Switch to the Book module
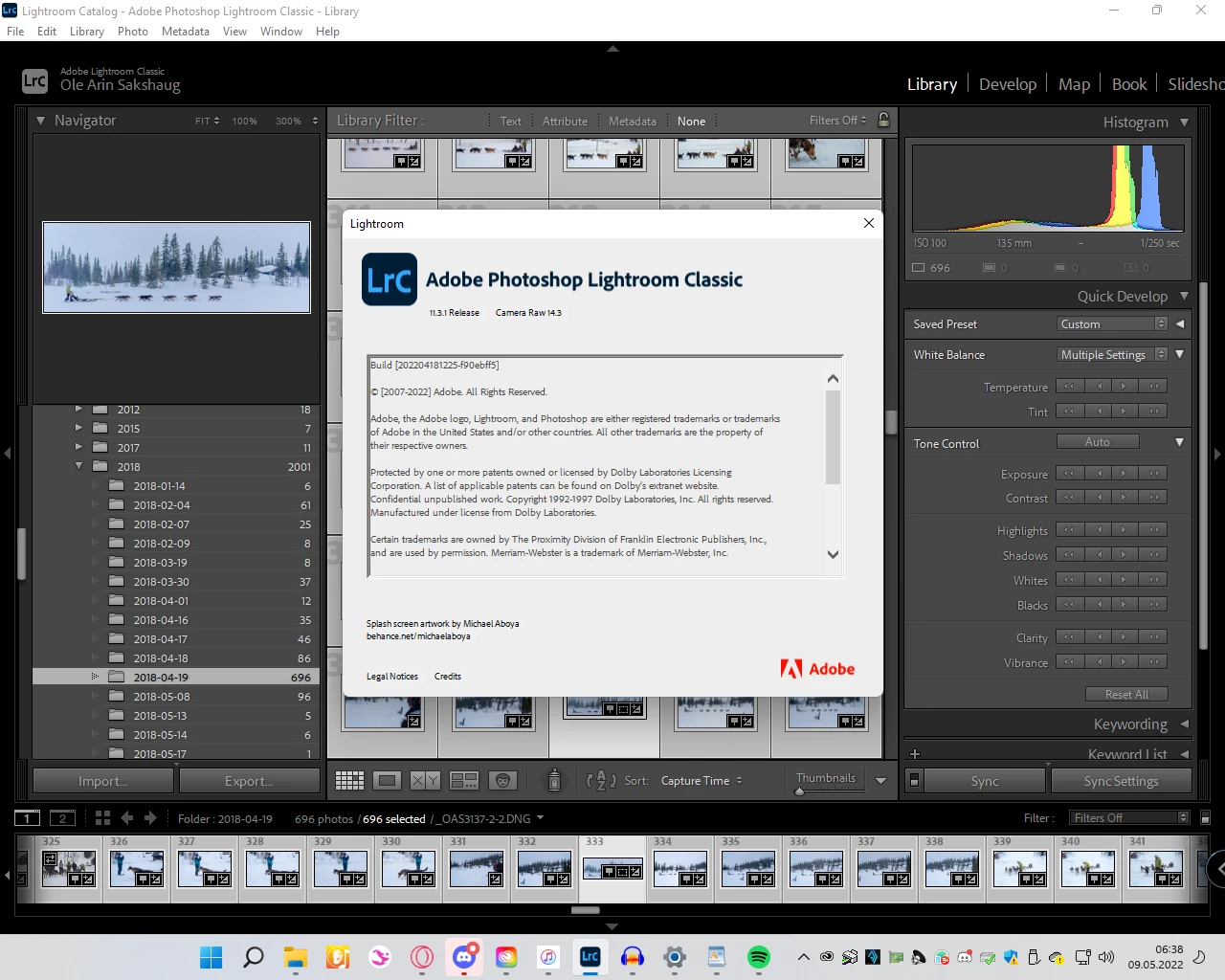The image size is (1225, 980). pos(1129,84)
